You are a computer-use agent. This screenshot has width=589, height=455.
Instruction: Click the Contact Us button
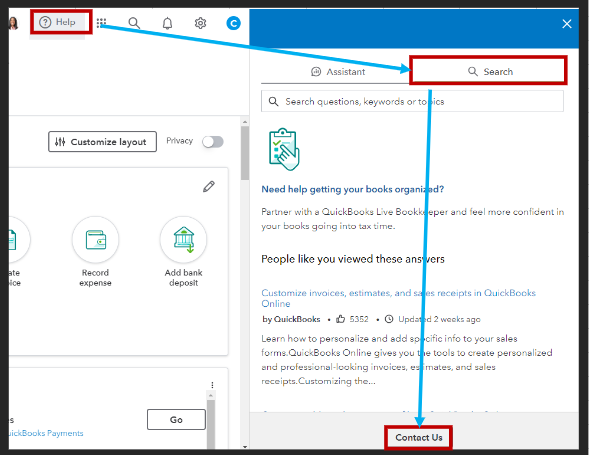click(x=419, y=437)
